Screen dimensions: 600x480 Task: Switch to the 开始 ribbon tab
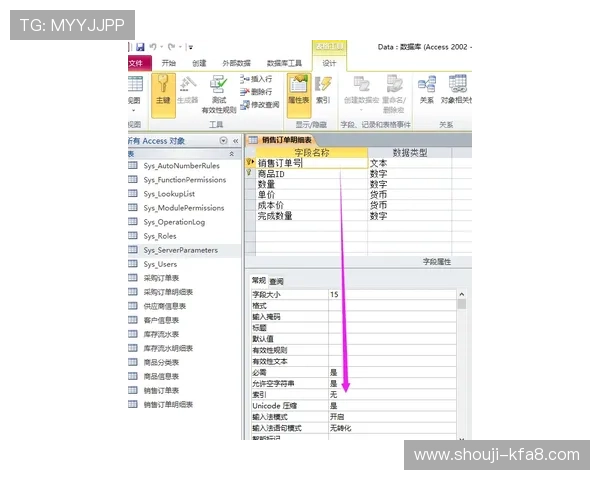click(x=168, y=63)
